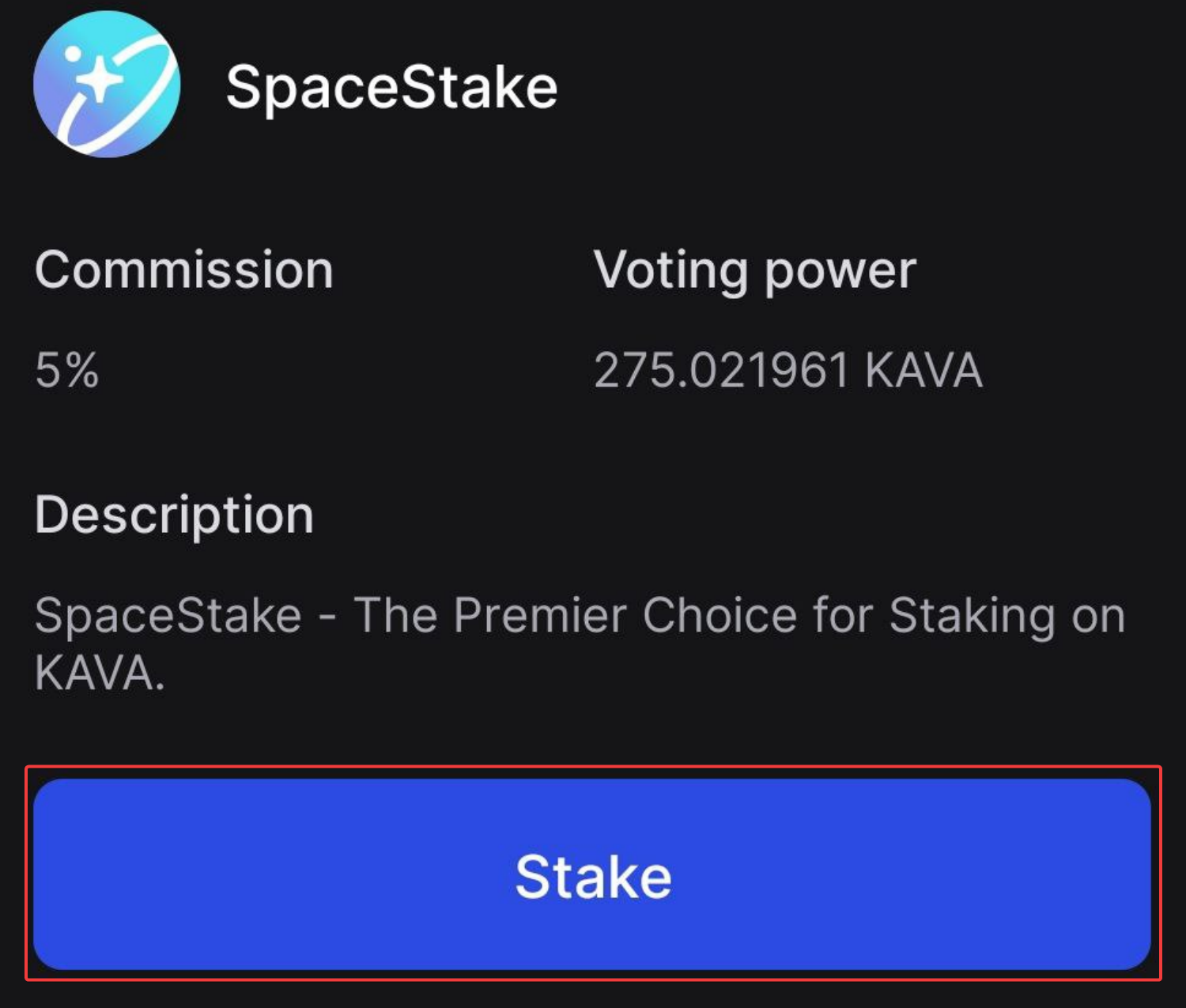Image resolution: width=1186 pixels, height=1008 pixels.
Task: Click the SpaceStake validator logo
Action: coord(107,84)
